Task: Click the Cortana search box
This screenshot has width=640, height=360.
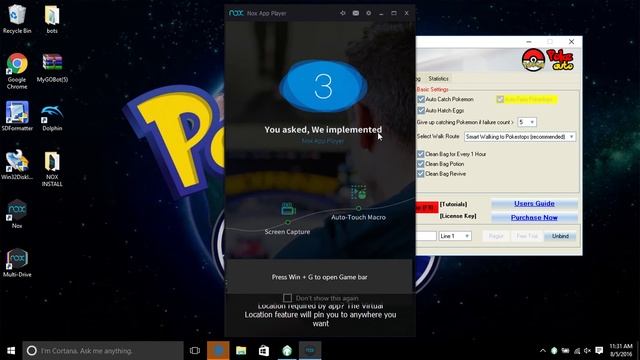Action: [x=103, y=351]
